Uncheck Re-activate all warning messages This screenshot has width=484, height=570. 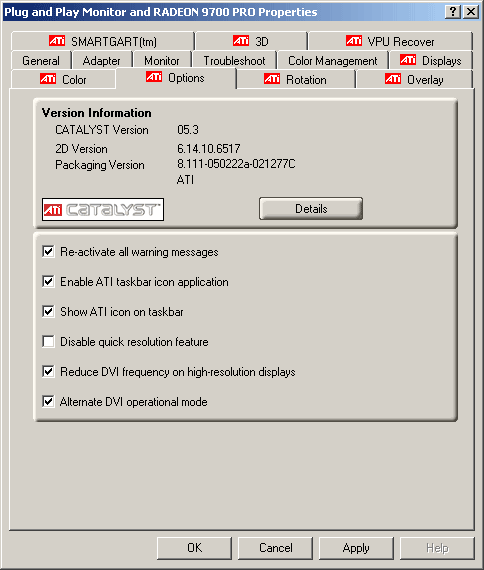48,252
